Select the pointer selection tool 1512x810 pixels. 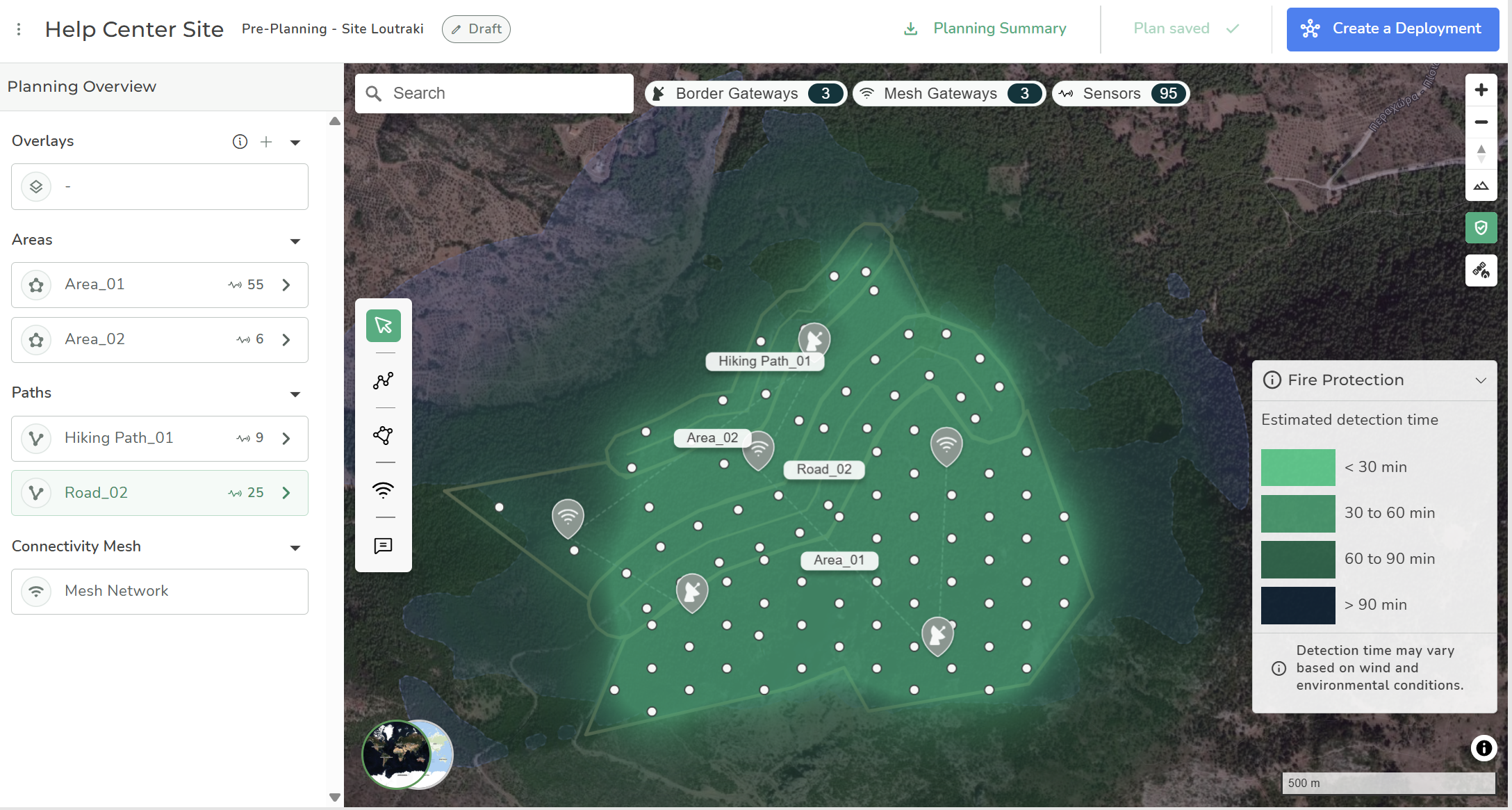pos(383,325)
